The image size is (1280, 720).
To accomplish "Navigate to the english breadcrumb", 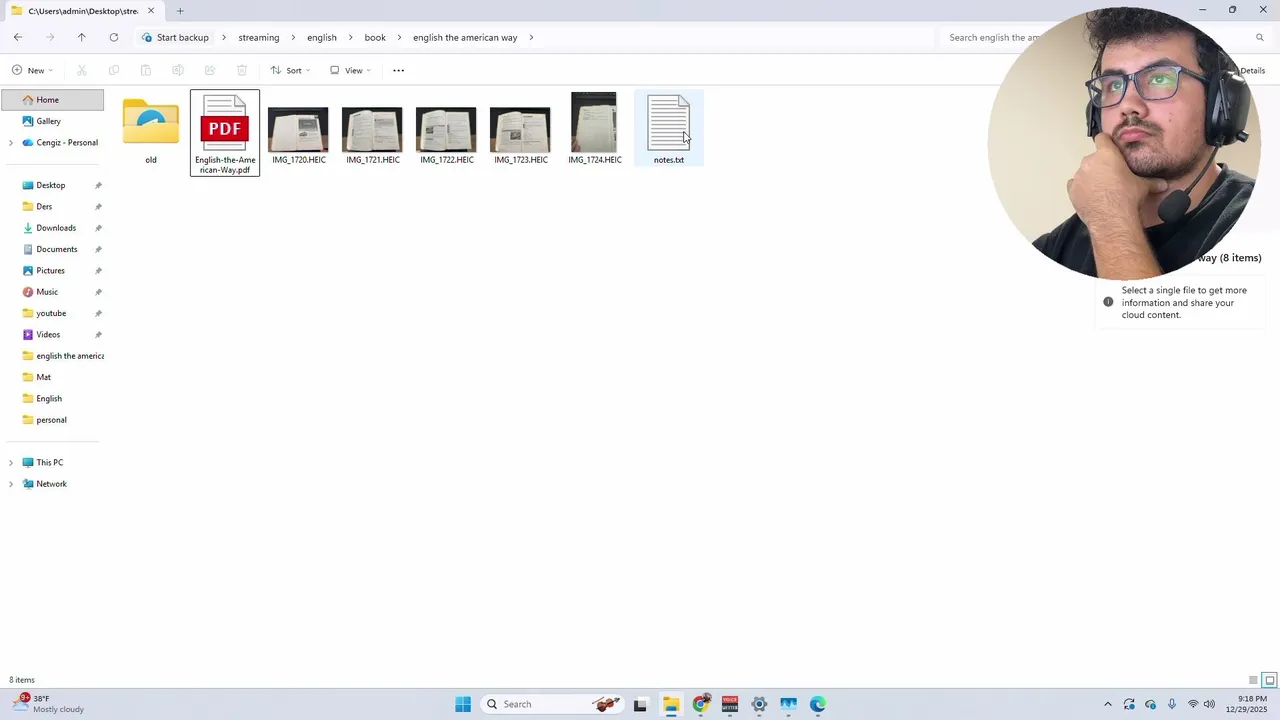I will (x=322, y=37).
